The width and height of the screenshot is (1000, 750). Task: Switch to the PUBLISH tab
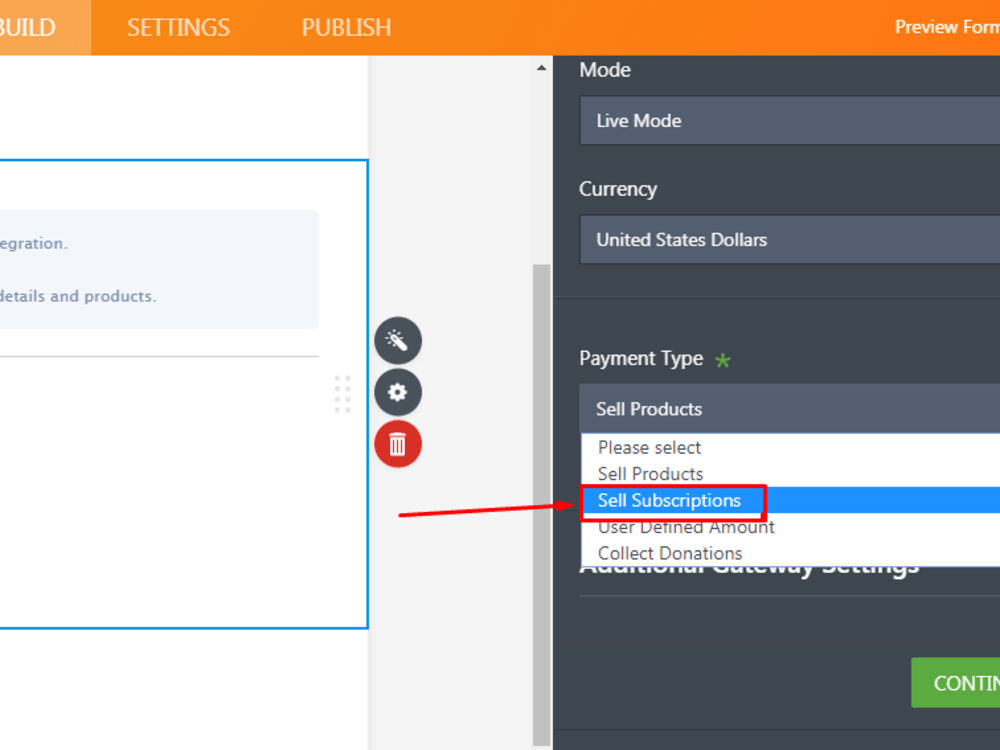[x=346, y=27]
